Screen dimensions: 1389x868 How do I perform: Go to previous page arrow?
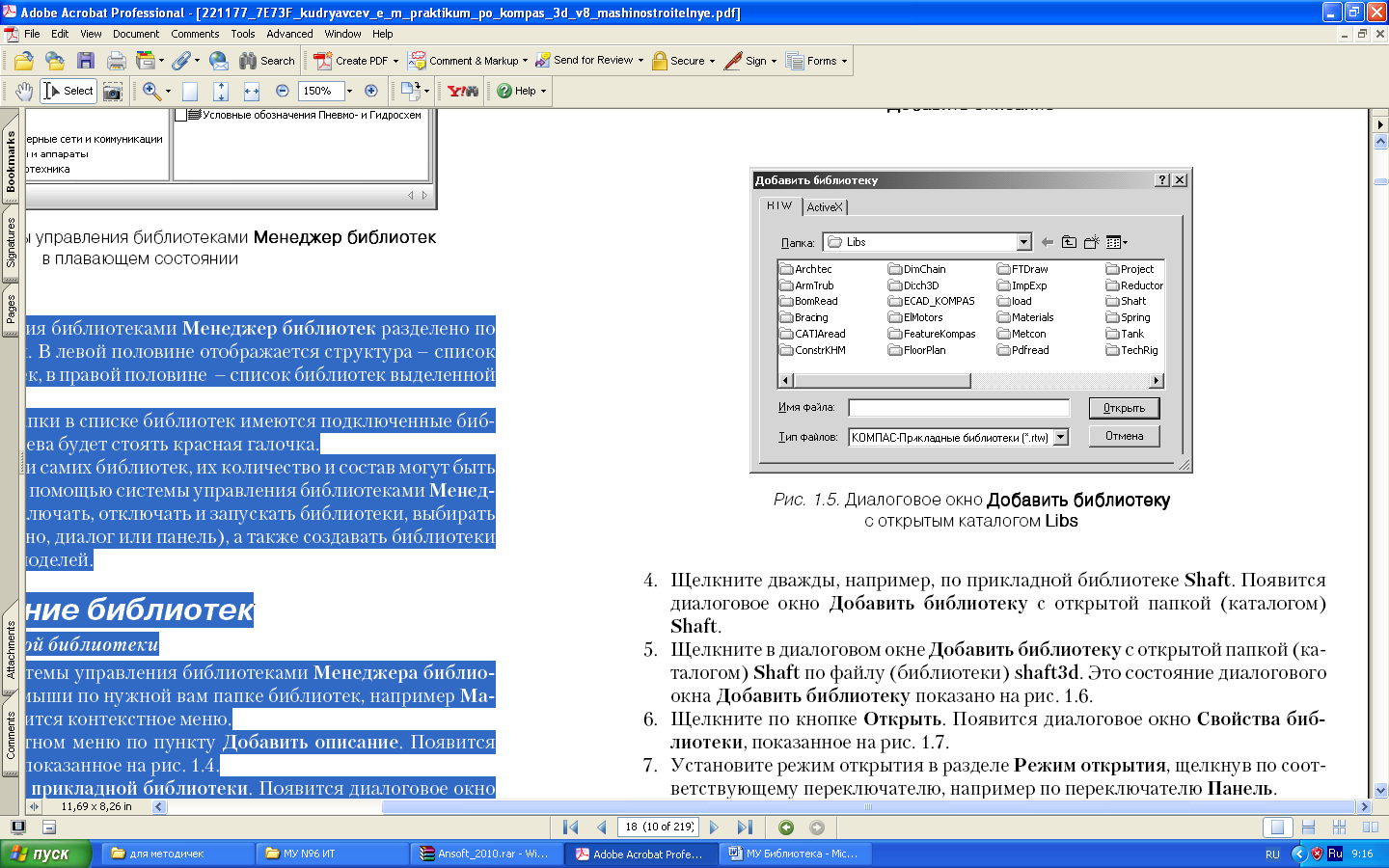[x=602, y=827]
